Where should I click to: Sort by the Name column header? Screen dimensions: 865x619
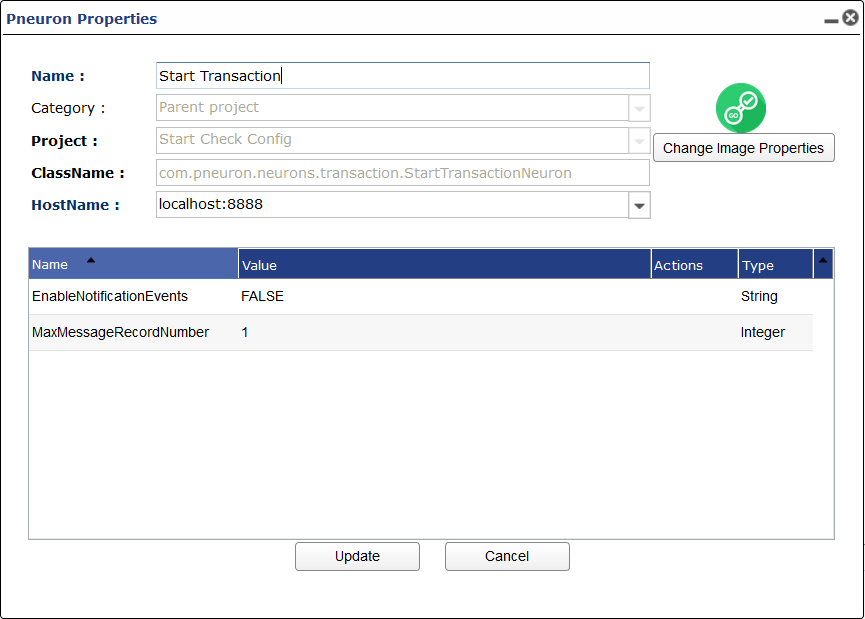134,264
